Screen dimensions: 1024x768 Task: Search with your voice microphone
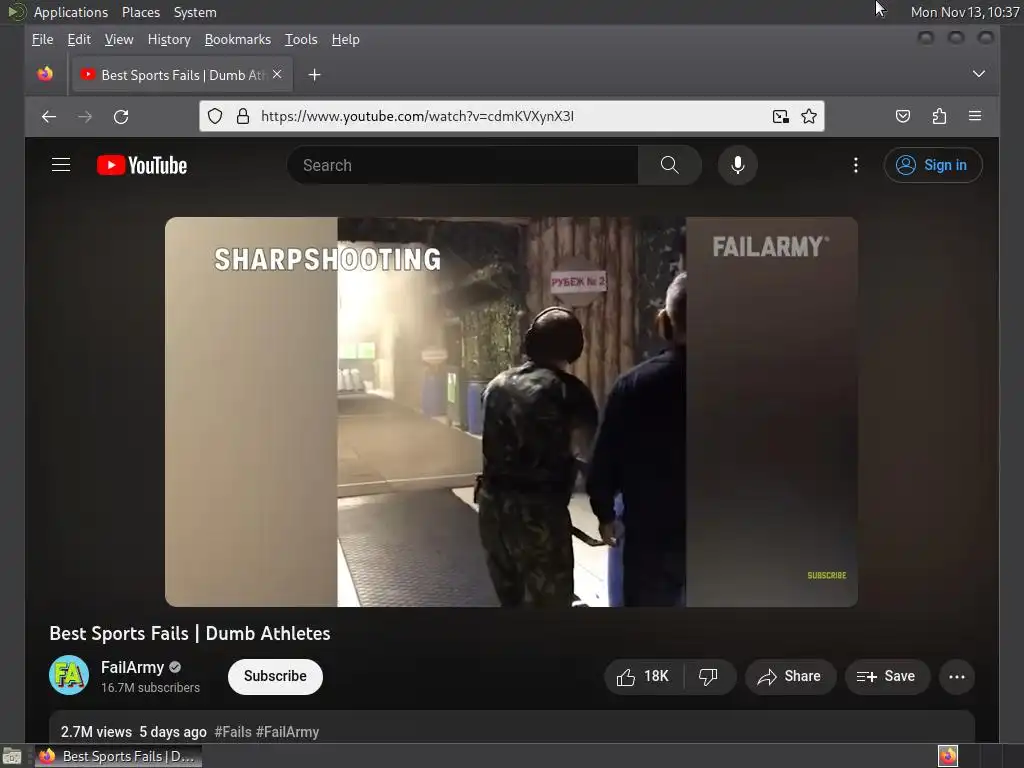(x=737, y=165)
